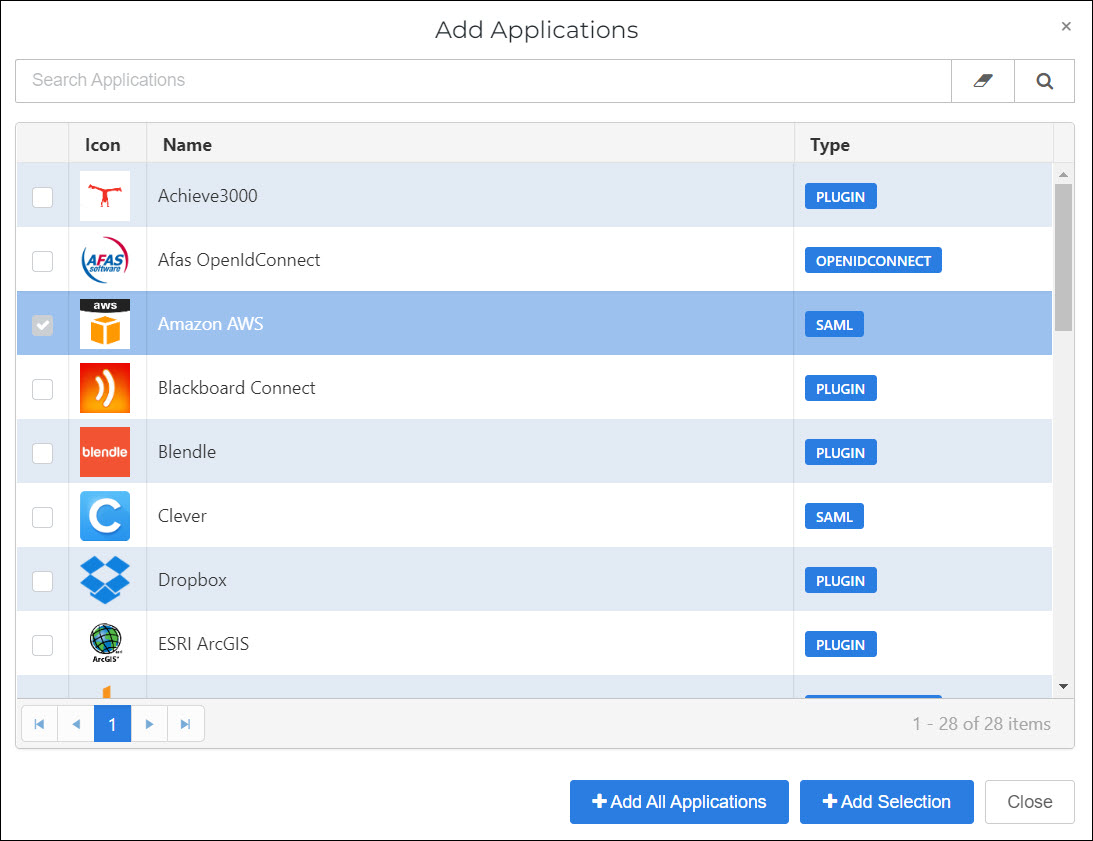Click the eraser clear-search icon
This screenshot has height=841, width=1093.
click(x=983, y=81)
